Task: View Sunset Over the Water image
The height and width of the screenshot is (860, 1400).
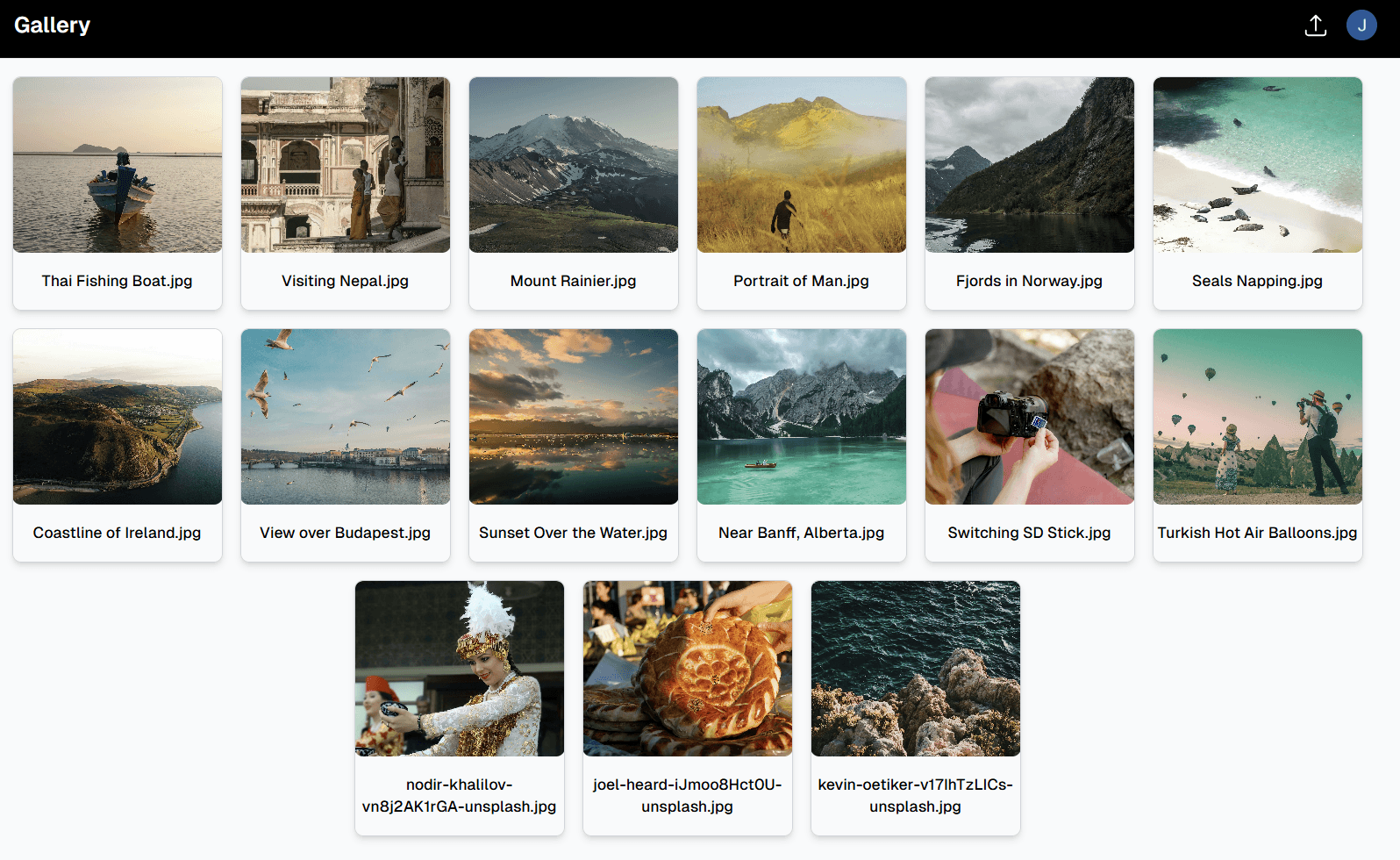Action: pos(574,417)
